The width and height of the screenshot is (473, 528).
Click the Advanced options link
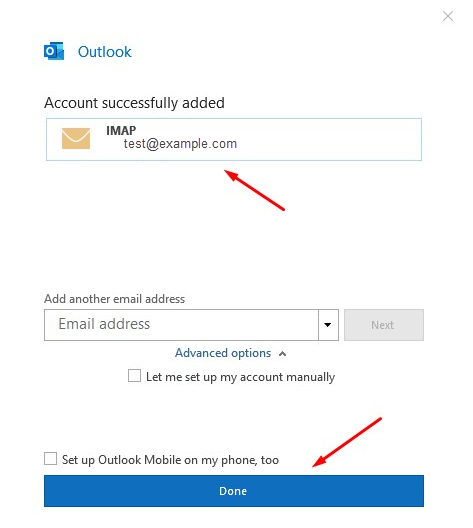(223, 353)
